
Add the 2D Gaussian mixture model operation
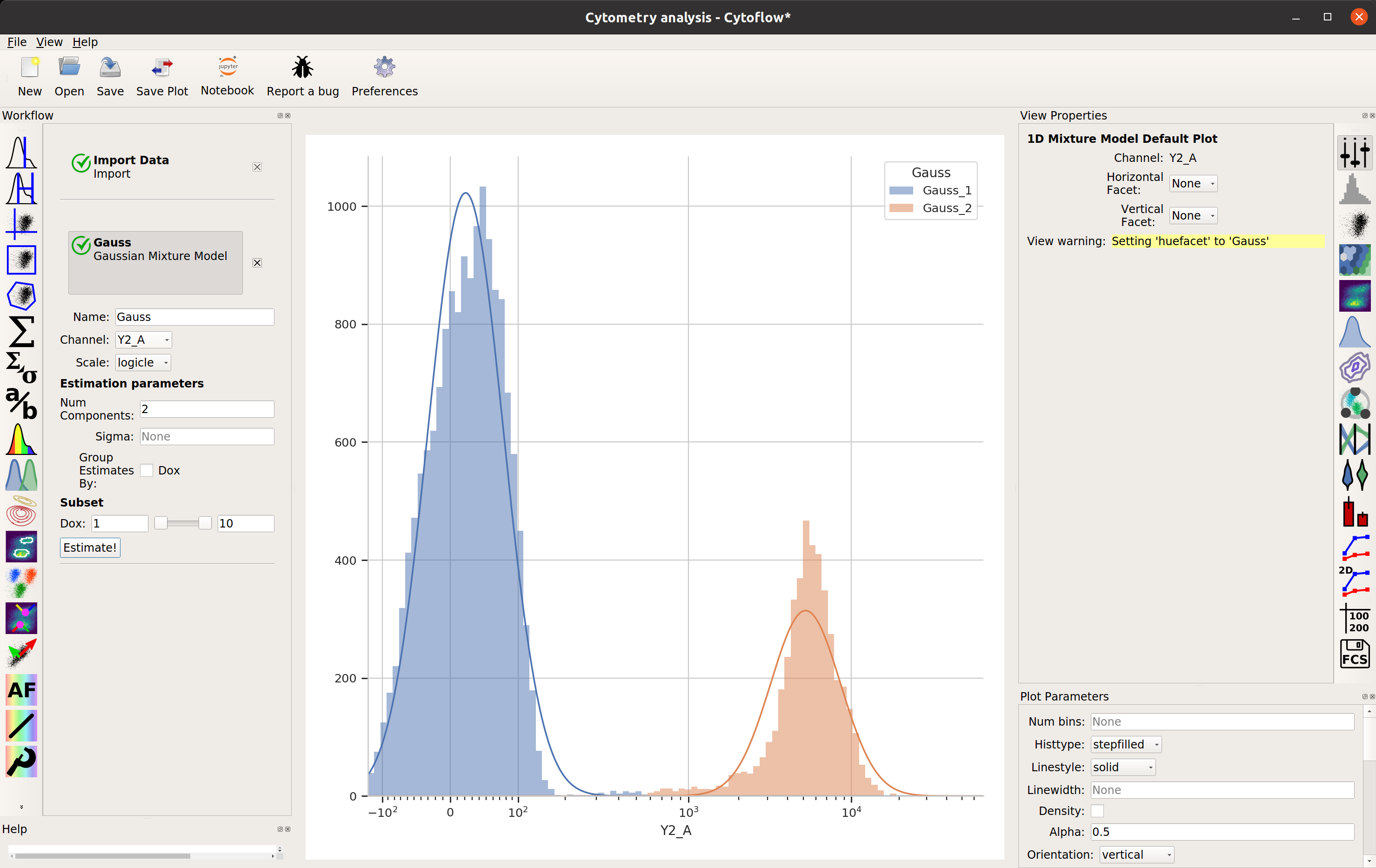tap(21, 511)
